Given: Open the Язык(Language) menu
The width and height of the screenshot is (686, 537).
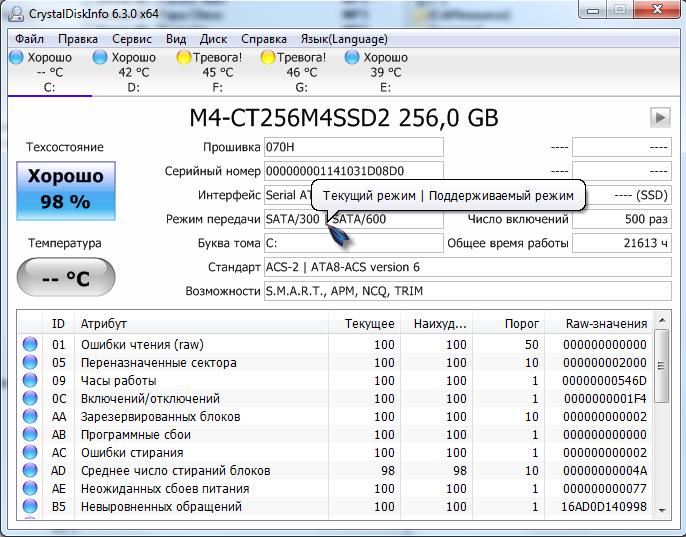Looking at the screenshot, I should [346, 38].
